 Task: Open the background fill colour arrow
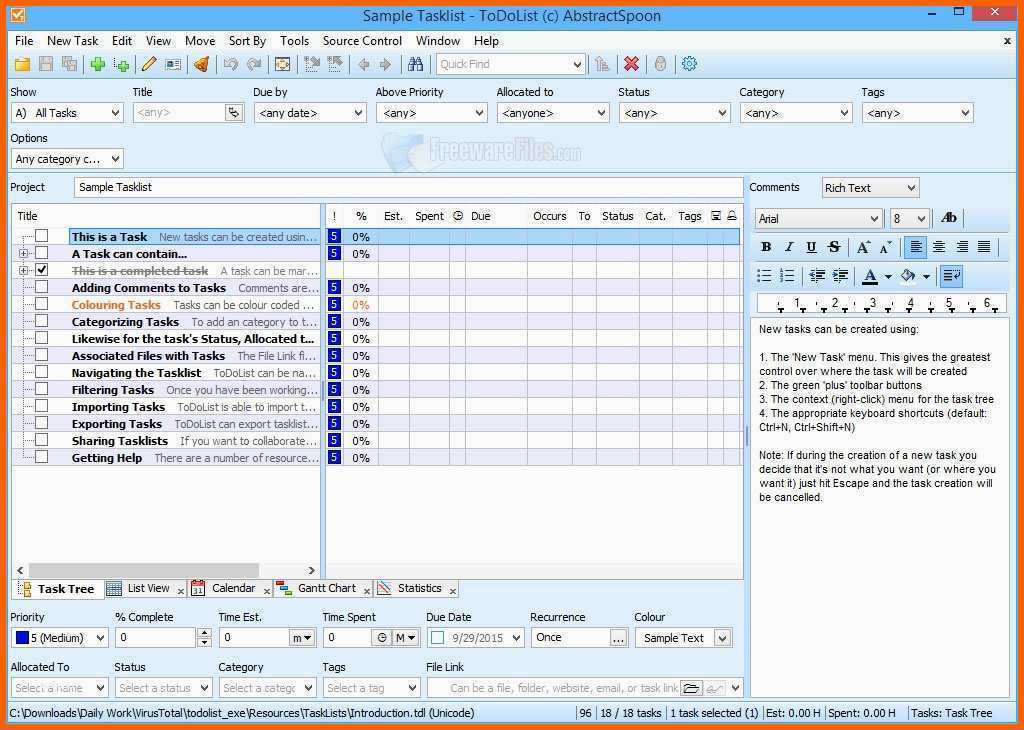[x=926, y=276]
